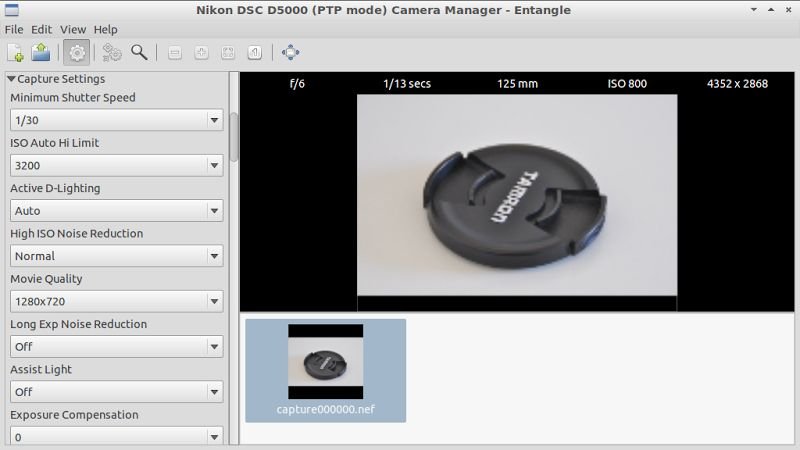Expand the Active D-Lighting combo box
Screen dimensions: 800x450
tap(116, 211)
